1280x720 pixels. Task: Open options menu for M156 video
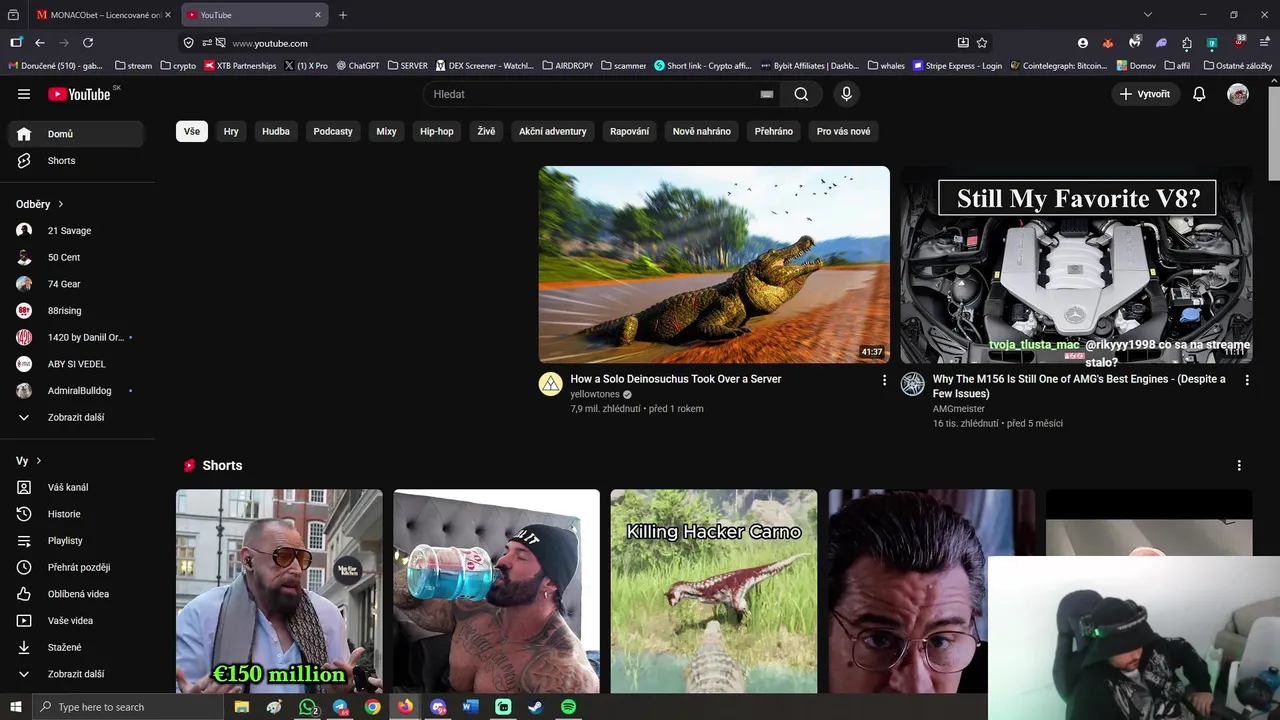[x=1247, y=380]
